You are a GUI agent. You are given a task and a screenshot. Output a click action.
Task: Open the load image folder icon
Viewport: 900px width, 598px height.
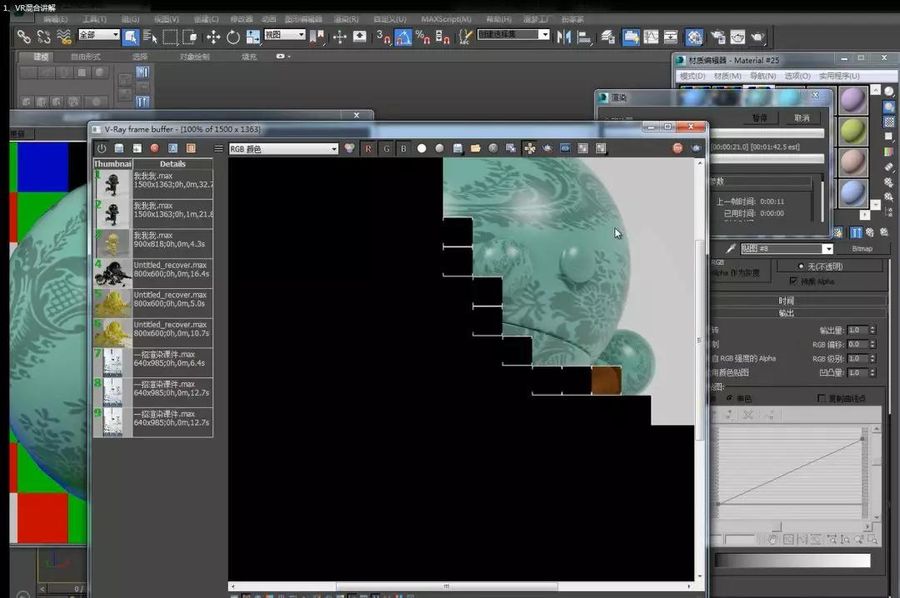(x=475, y=149)
